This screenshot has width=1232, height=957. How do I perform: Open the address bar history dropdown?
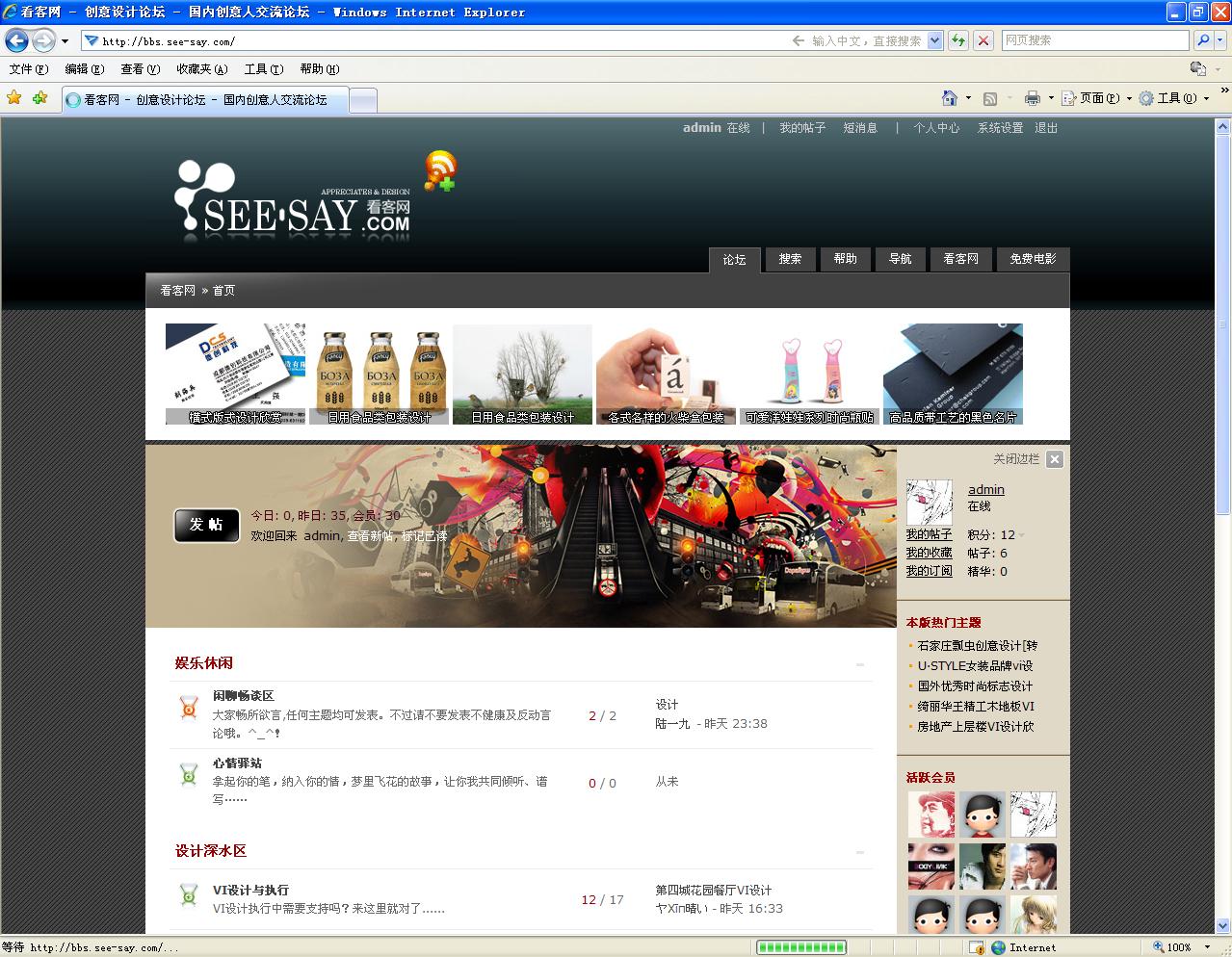tap(934, 40)
